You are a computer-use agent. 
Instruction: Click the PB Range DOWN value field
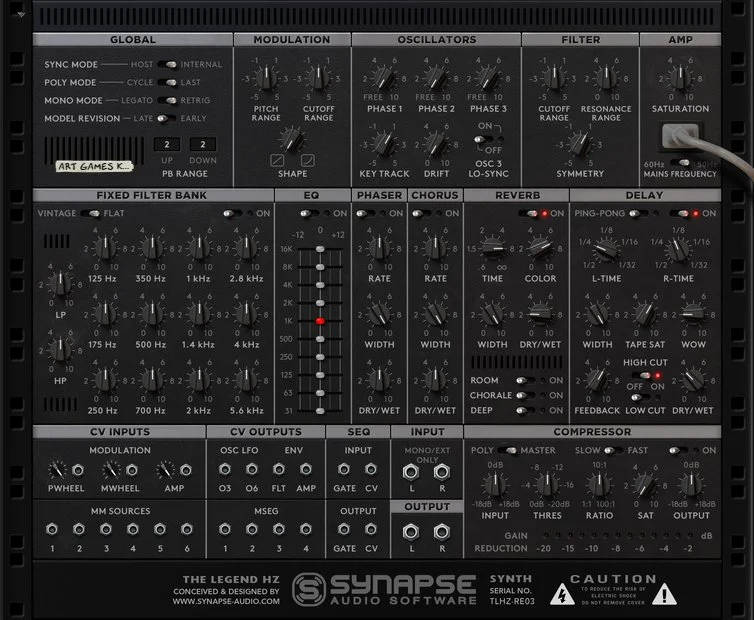(x=202, y=144)
